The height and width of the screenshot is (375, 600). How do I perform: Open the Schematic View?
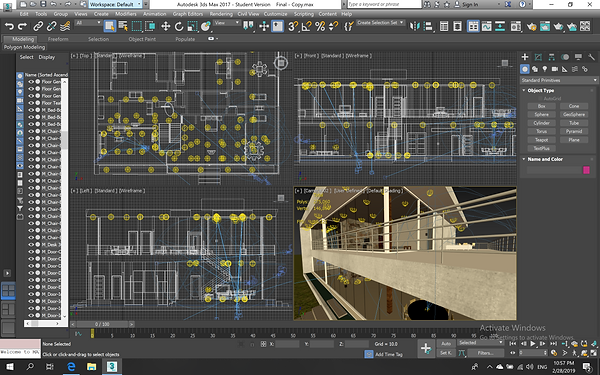(x=500, y=26)
